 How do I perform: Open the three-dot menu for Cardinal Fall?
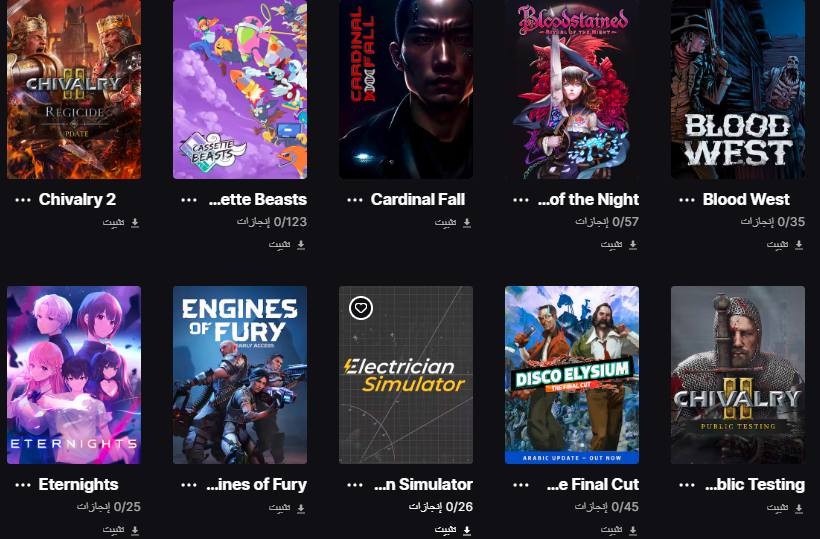[355, 200]
